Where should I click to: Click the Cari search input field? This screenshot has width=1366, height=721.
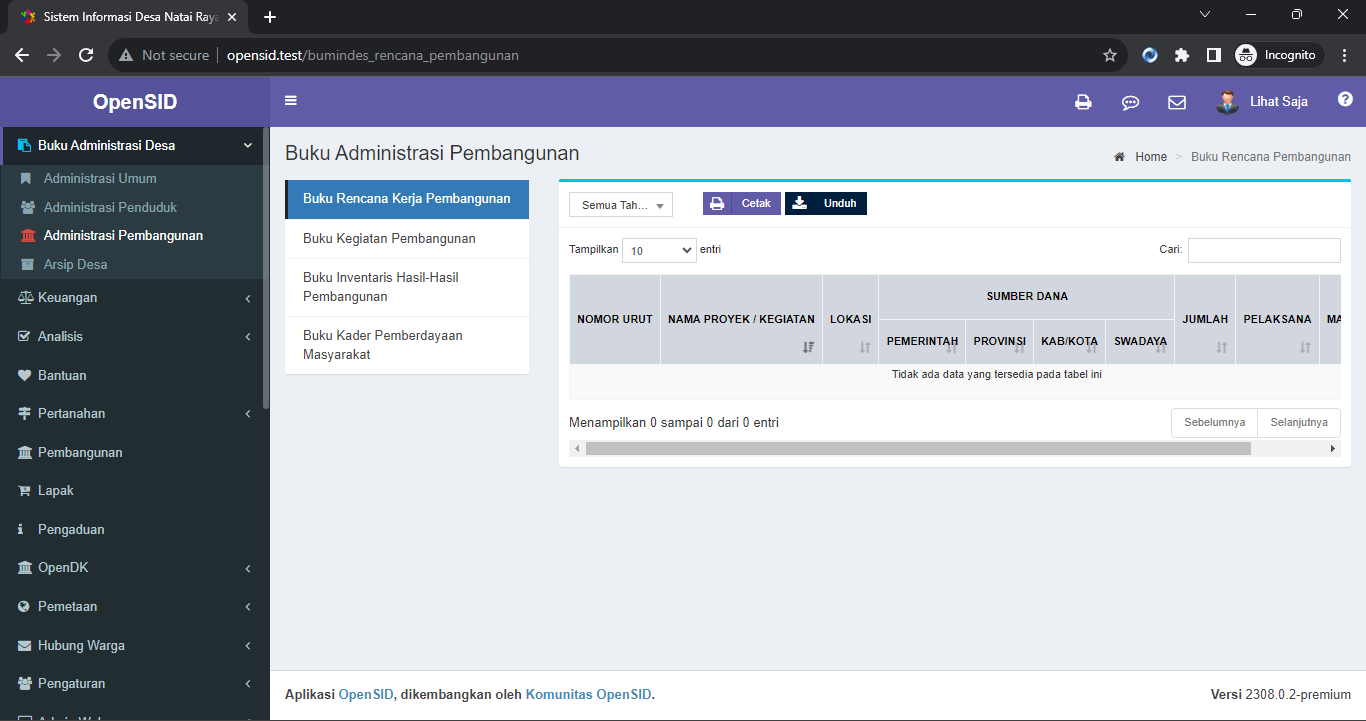(x=1263, y=250)
